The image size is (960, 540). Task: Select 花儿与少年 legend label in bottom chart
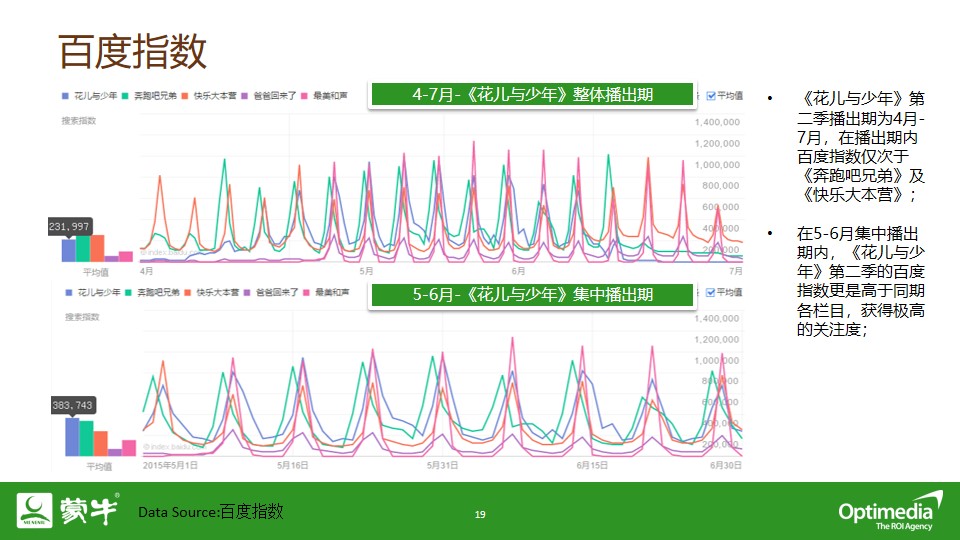point(99,293)
